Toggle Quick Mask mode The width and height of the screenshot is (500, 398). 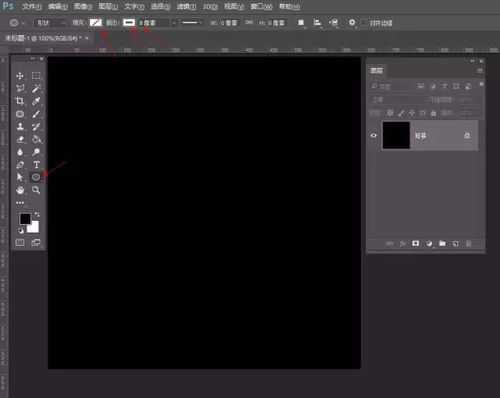(20, 242)
